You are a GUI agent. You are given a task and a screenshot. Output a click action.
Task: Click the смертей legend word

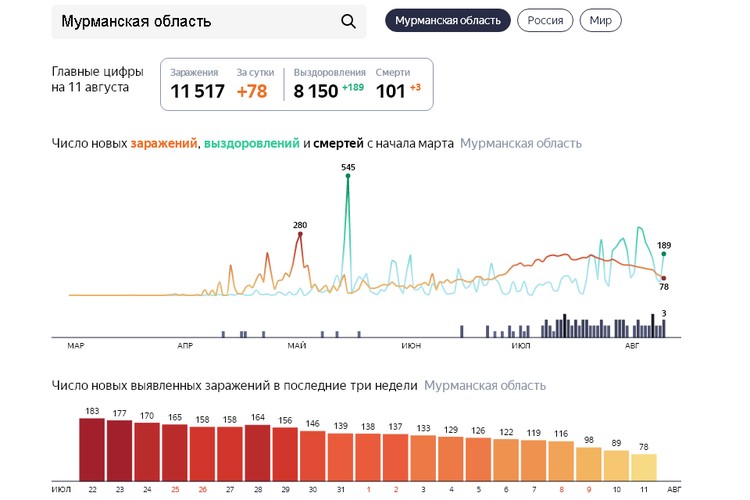338,143
